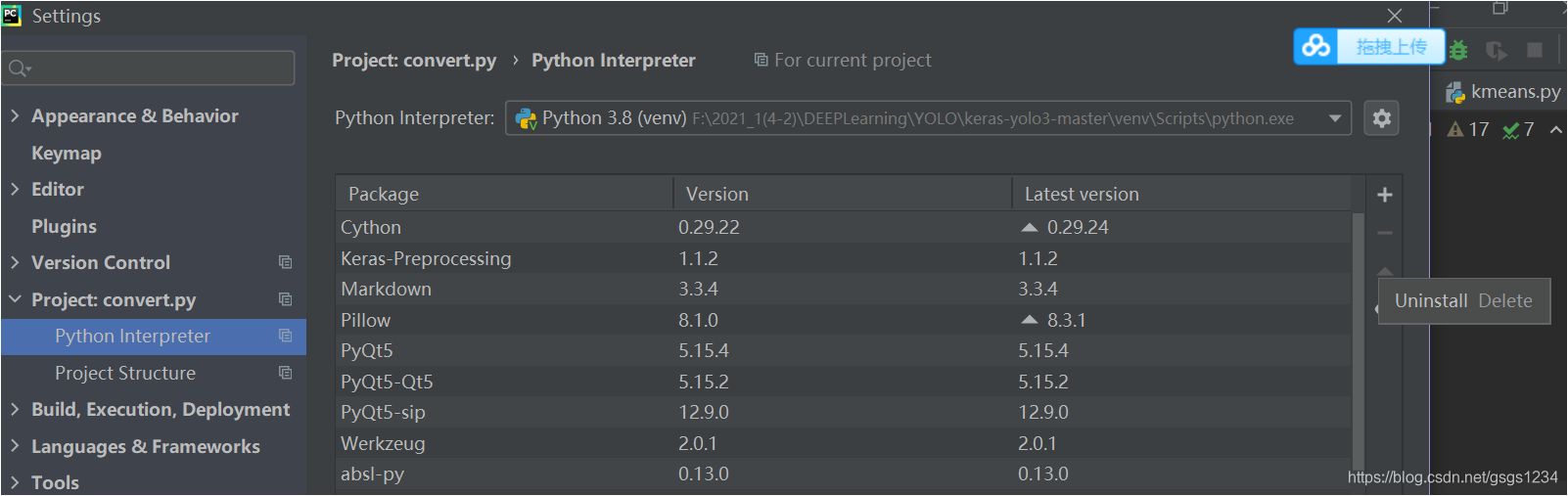1568x496 pixels.
Task: Open the Python Interpreter dropdown
Action: (x=1334, y=118)
